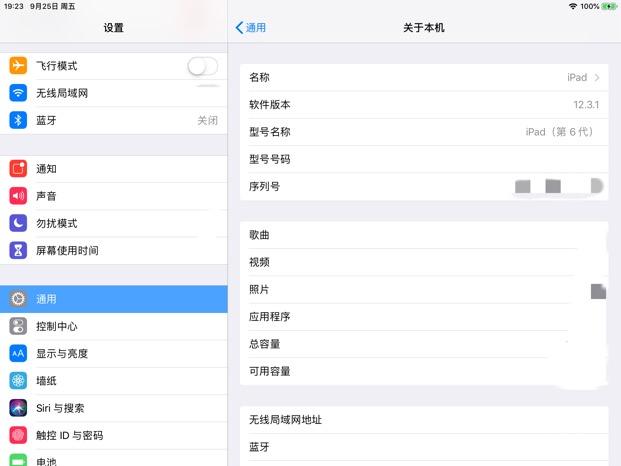Tap the battery indicator in status bar
Viewport: 621px width, 466px height.
609,6
